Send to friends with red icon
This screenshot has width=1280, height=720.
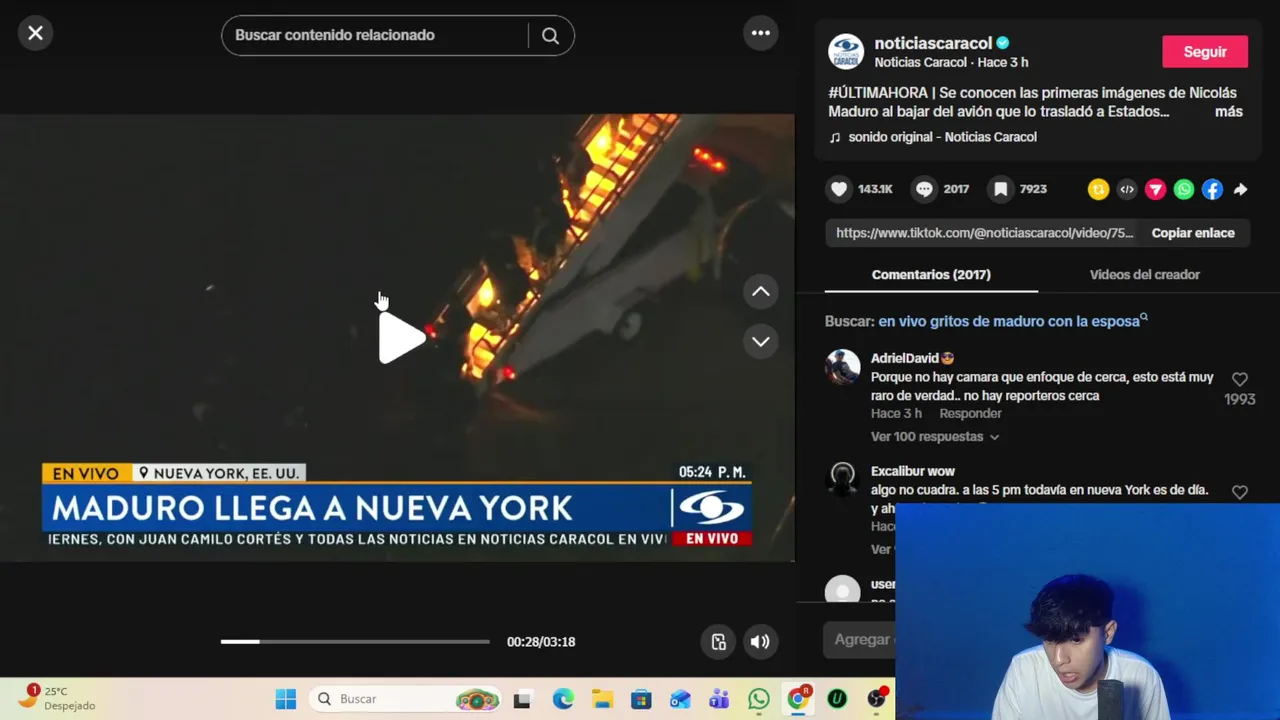click(1155, 189)
